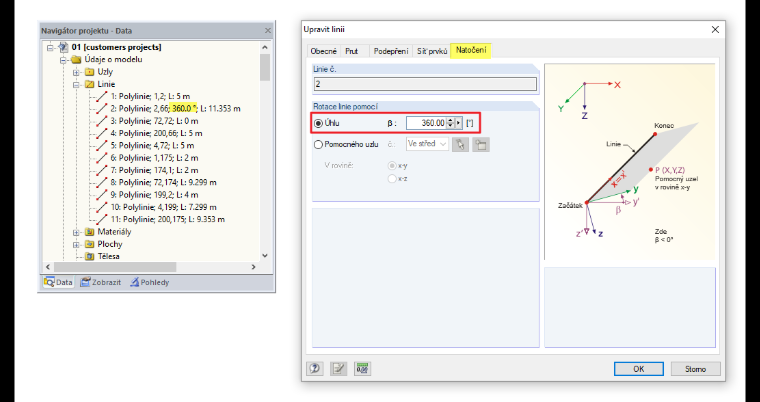
Task: Click the navigator scroll up arrow
Action: click(x=265, y=48)
